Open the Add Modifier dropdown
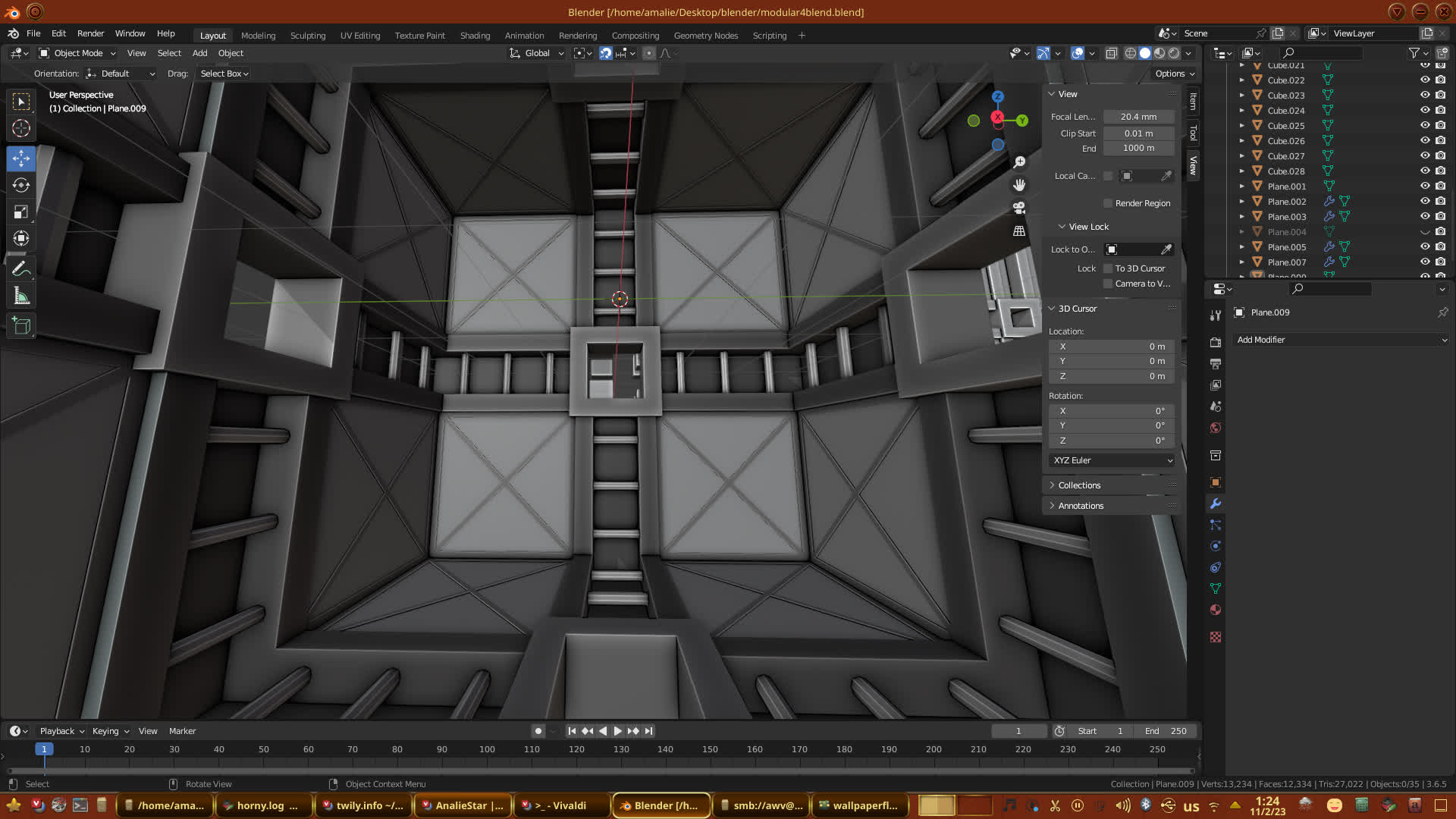The image size is (1456, 819). click(1341, 340)
